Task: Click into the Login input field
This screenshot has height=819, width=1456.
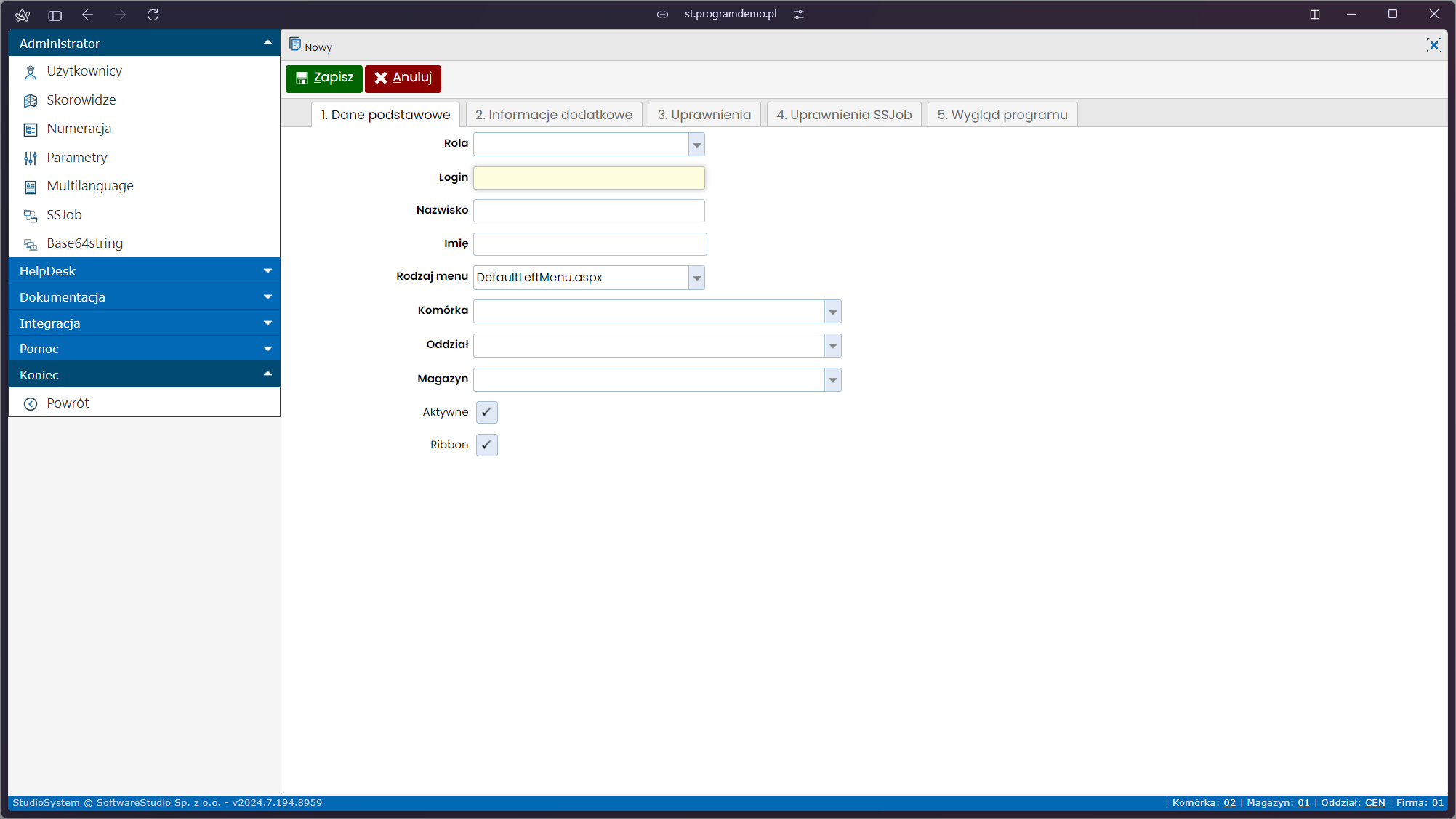Action: point(588,178)
